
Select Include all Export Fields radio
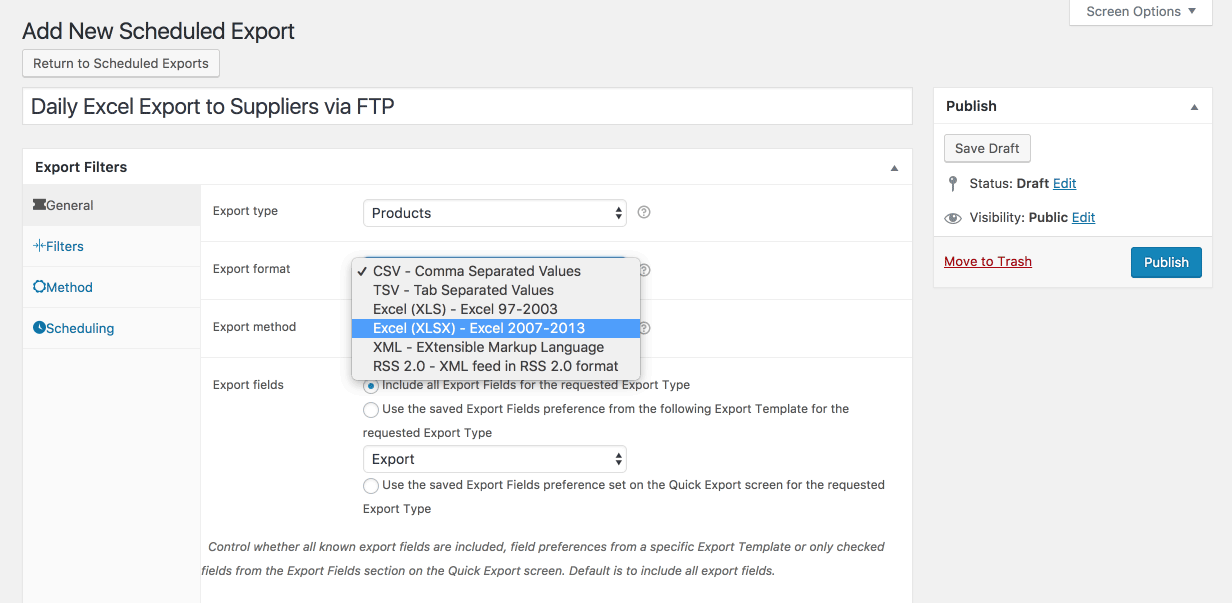pyautogui.click(x=371, y=385)
